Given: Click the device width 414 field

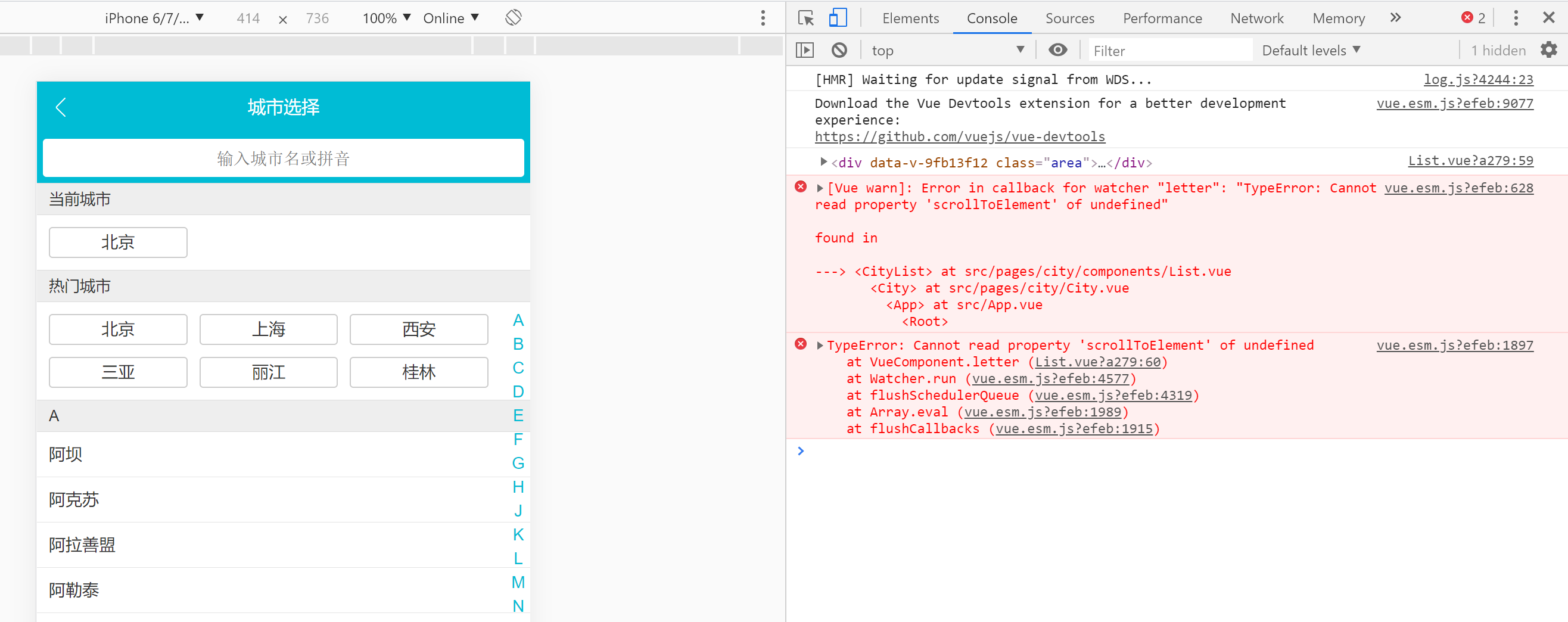Looking at the screenshot, I should 248,18.
